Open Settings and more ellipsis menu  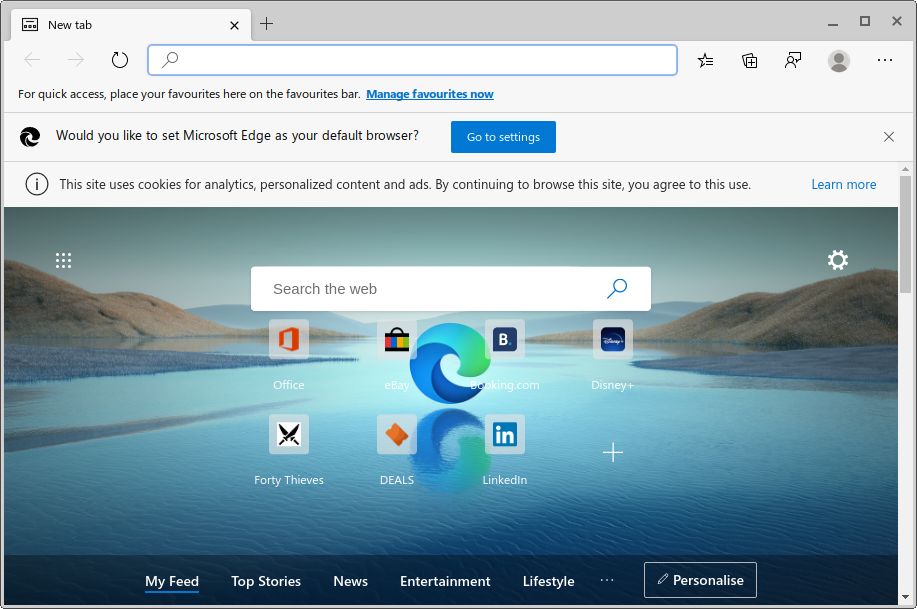885,60
